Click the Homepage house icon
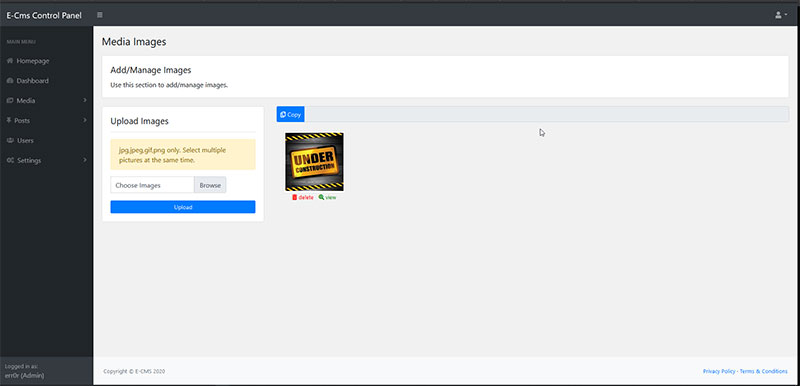 (x=10, y=61)
